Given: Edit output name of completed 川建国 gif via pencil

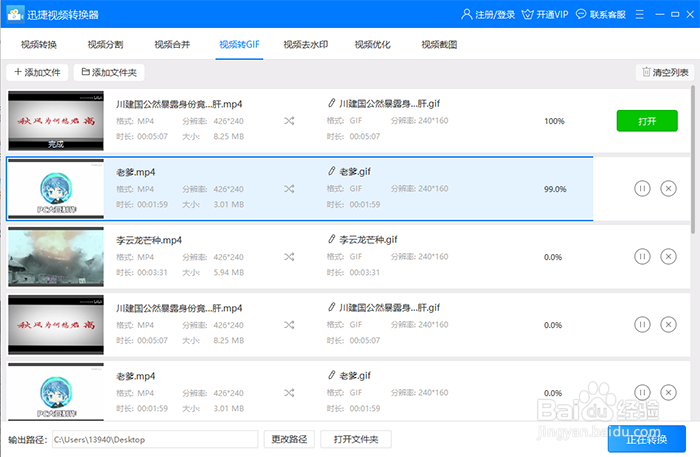Looking at the screenshot, I should tap(331, 103).
